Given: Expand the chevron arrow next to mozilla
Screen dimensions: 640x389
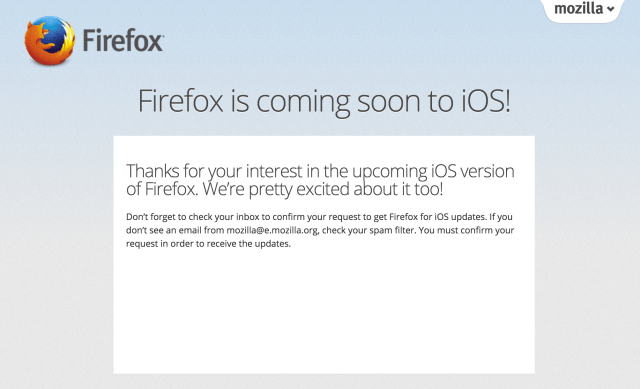Looking at the screenshot, I should point(611,9).
